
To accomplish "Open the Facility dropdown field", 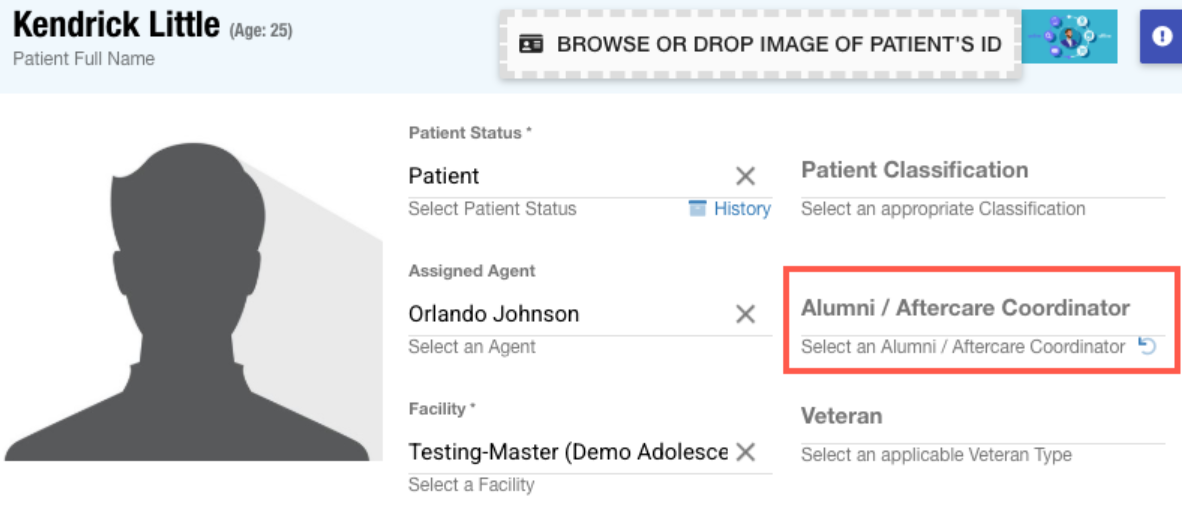I will [567, 452].
